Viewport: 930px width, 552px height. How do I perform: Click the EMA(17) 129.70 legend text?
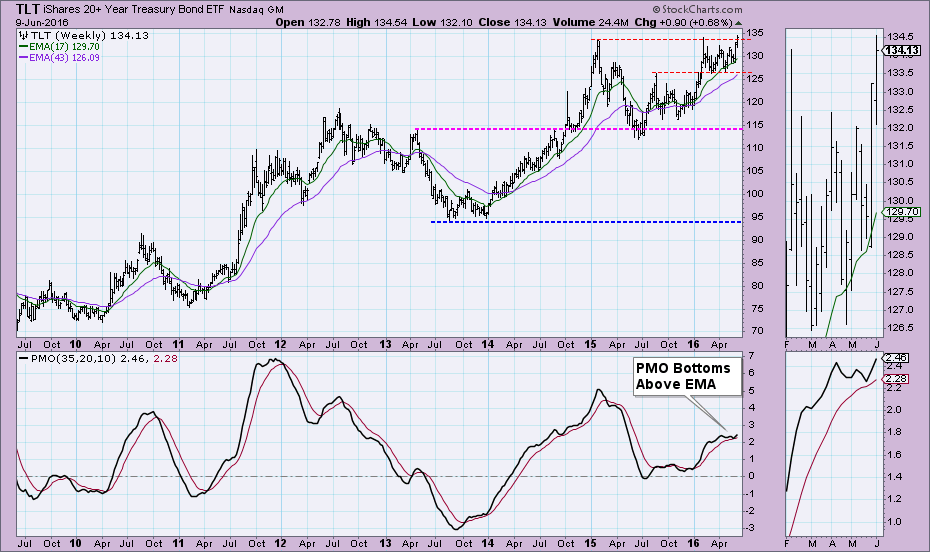pos(64,46)
